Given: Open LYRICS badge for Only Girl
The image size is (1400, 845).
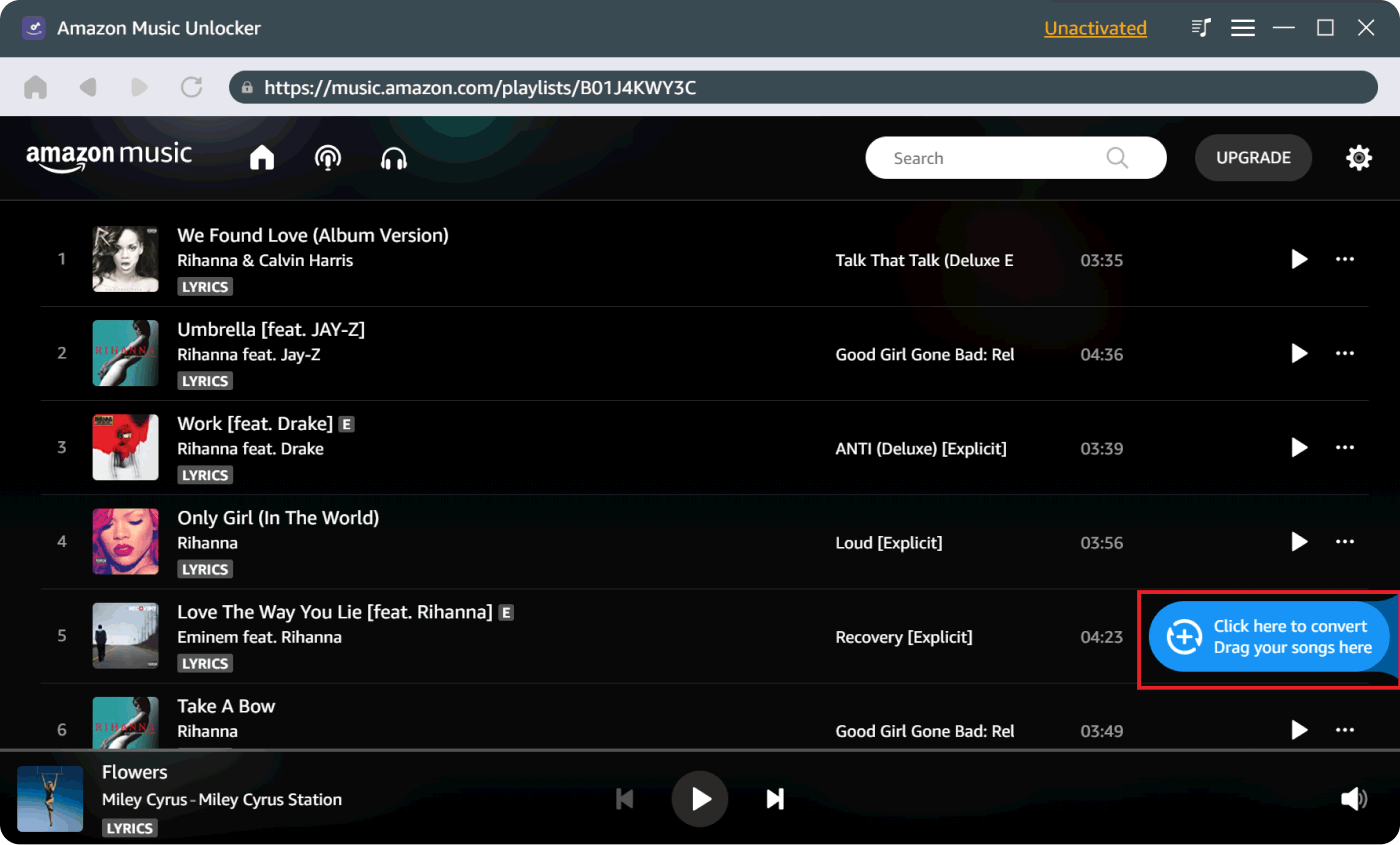Looking at the screenshot, I should click(x=205, y=569).
